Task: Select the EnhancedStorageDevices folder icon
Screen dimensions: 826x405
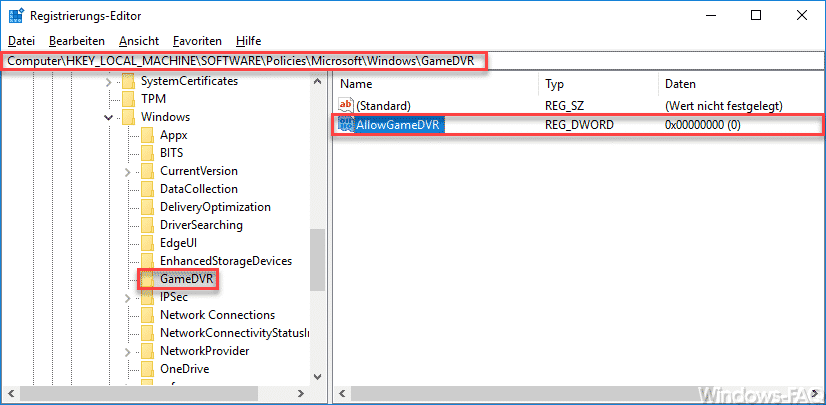Action: pyautogui.click(x=148, y=261)
